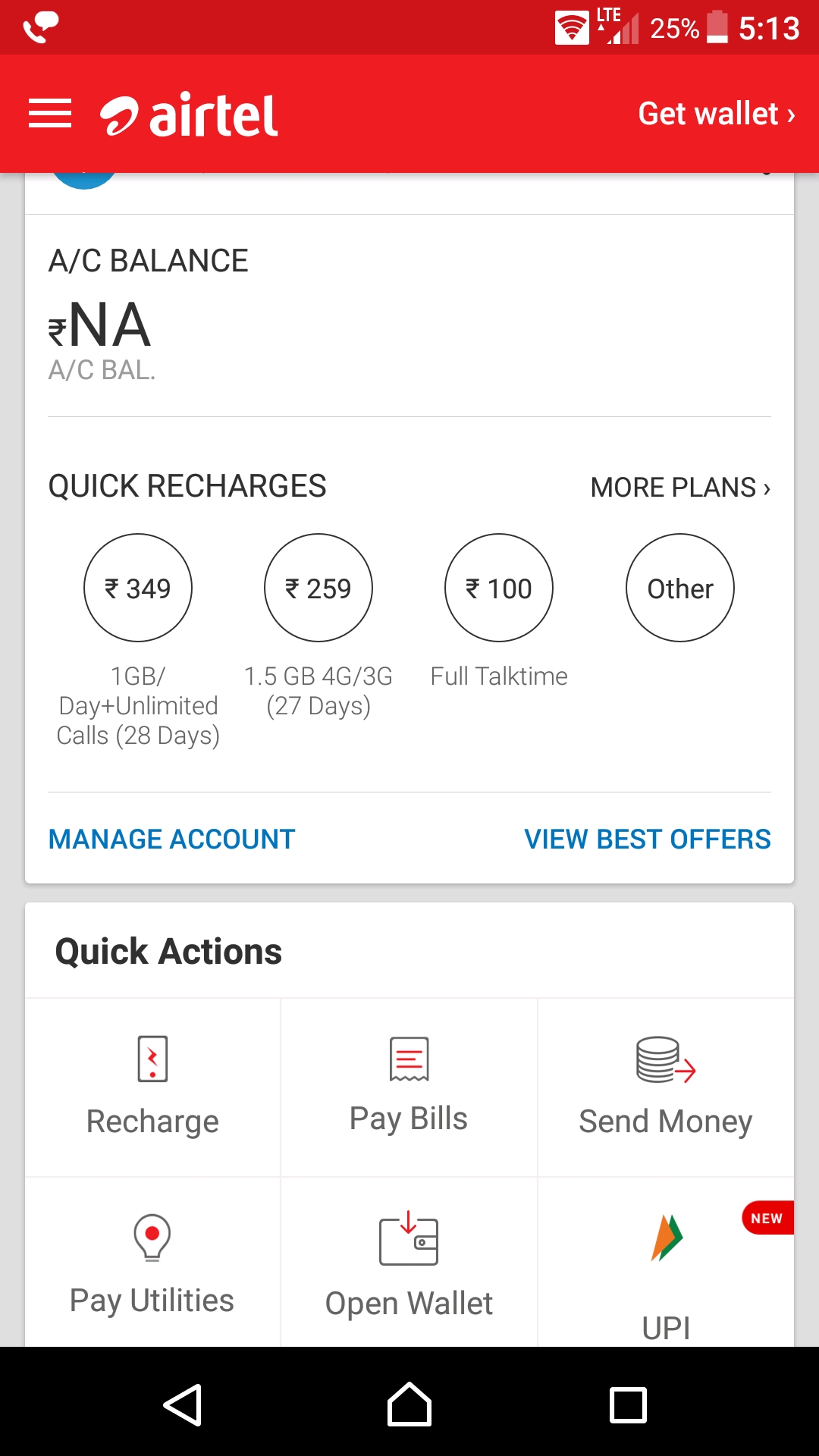Choose the Other recharge amount option
Image resolution: width=819 pixels, height=1456 pixels.
[x=680, y=588]
